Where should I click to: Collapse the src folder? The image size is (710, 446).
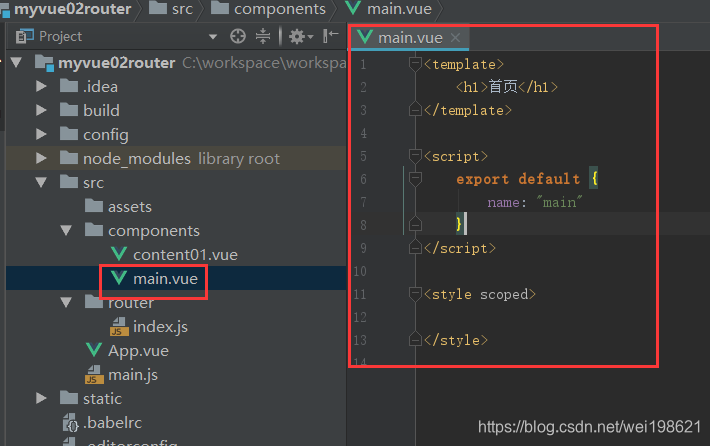tap(41, 182)
